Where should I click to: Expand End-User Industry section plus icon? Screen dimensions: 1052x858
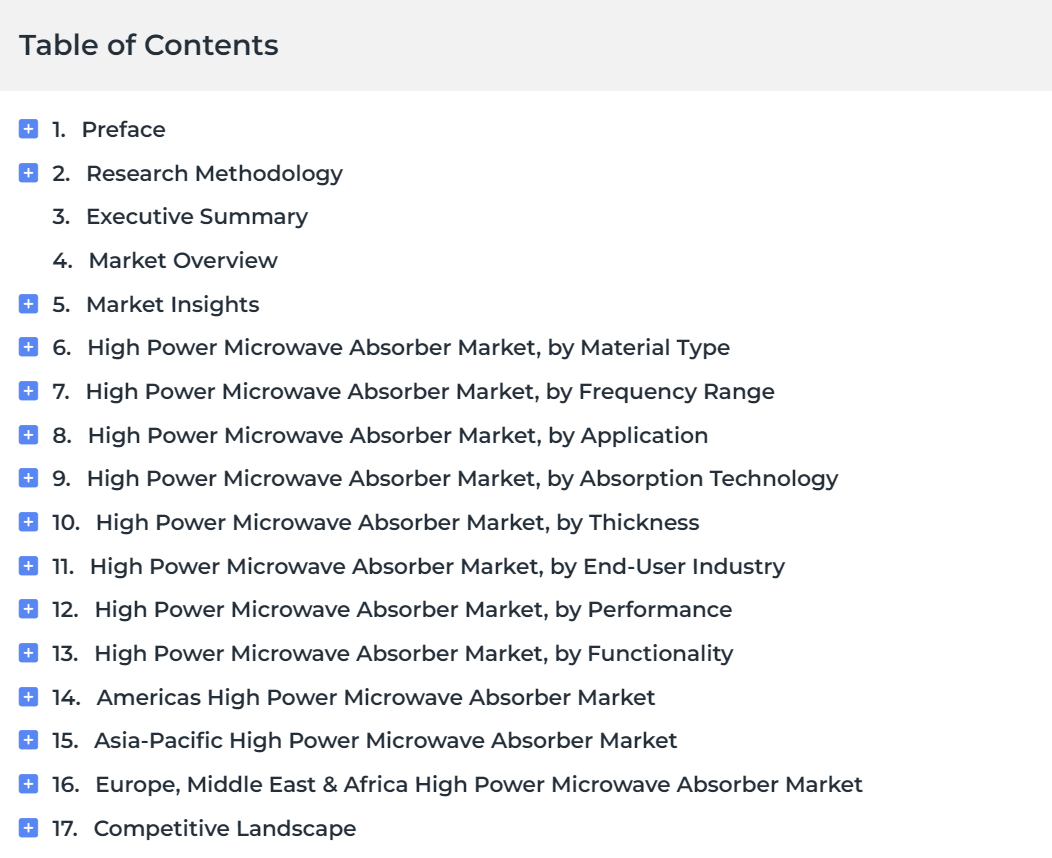point(28,566)
